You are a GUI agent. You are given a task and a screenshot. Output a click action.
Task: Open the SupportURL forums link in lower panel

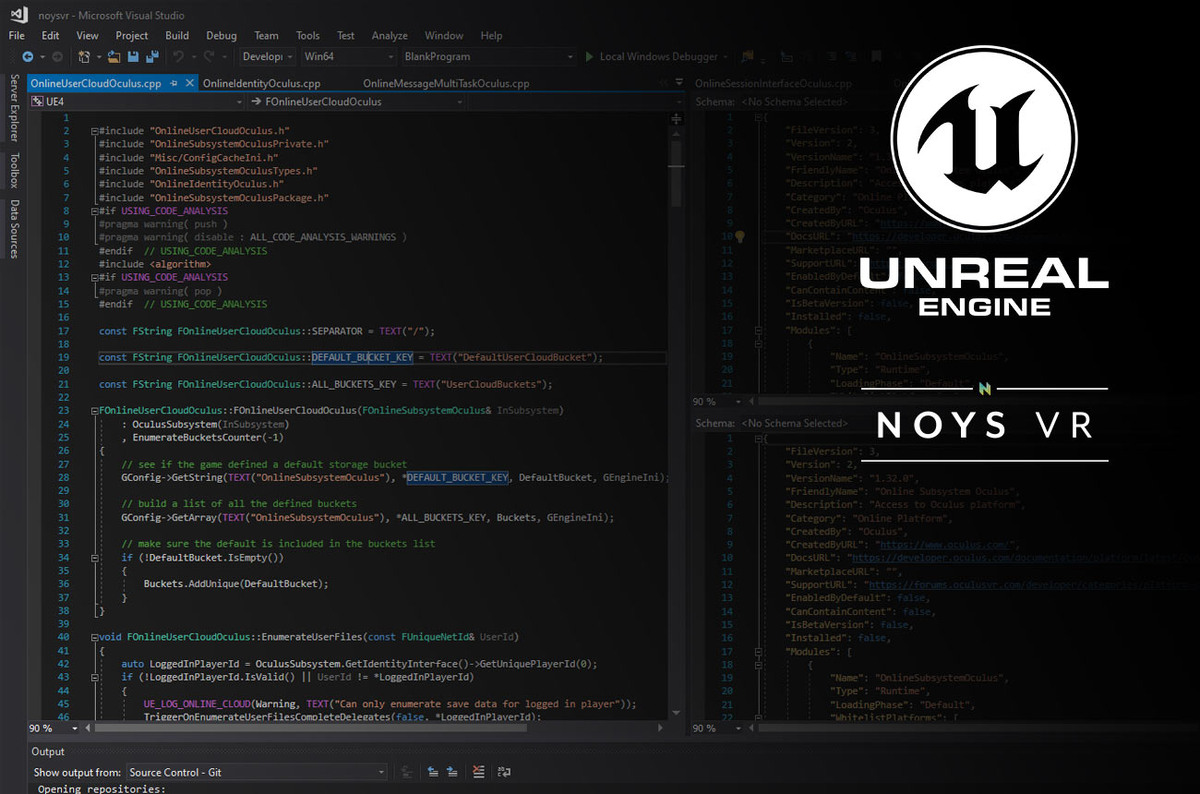click(x=1030, y=584)
